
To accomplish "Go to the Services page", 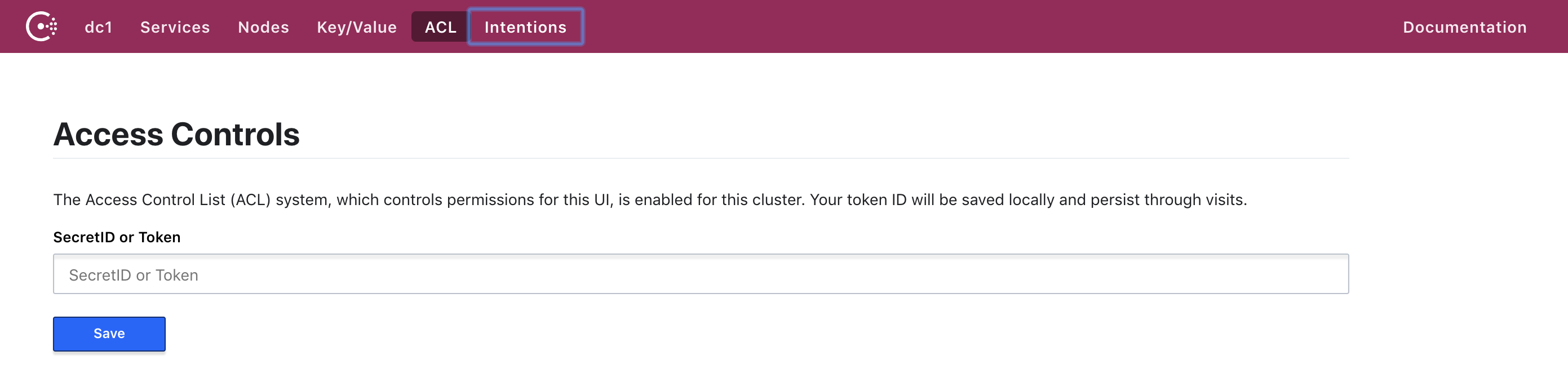I will (175, 28).
